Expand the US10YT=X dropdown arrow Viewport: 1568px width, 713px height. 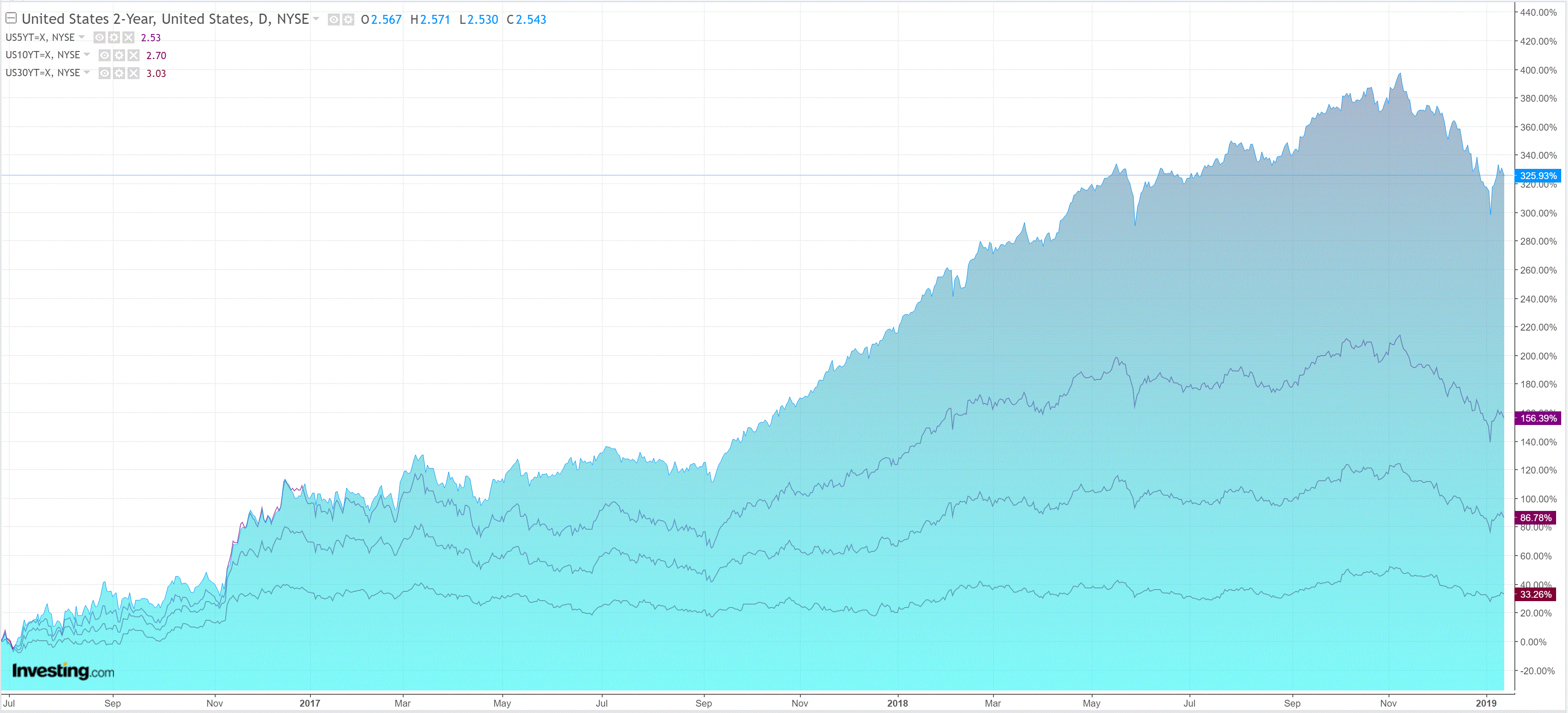87,55
